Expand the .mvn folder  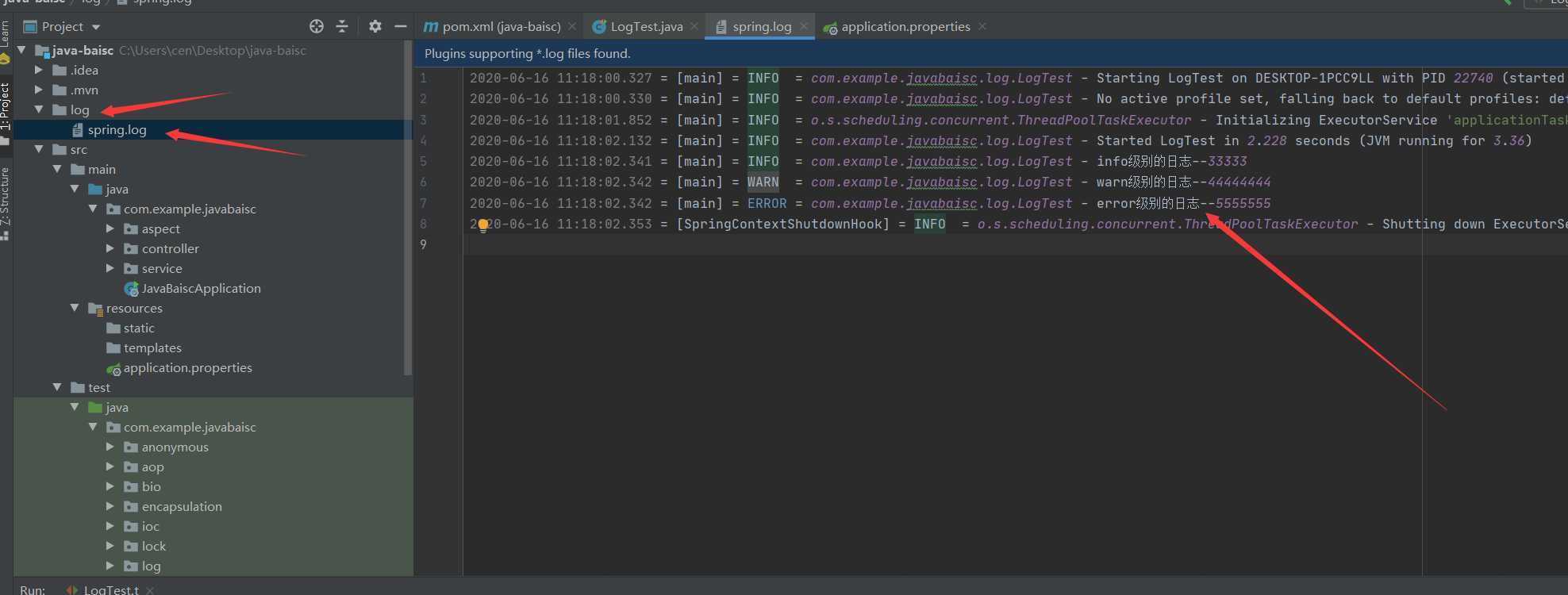[x=39, y=90]
